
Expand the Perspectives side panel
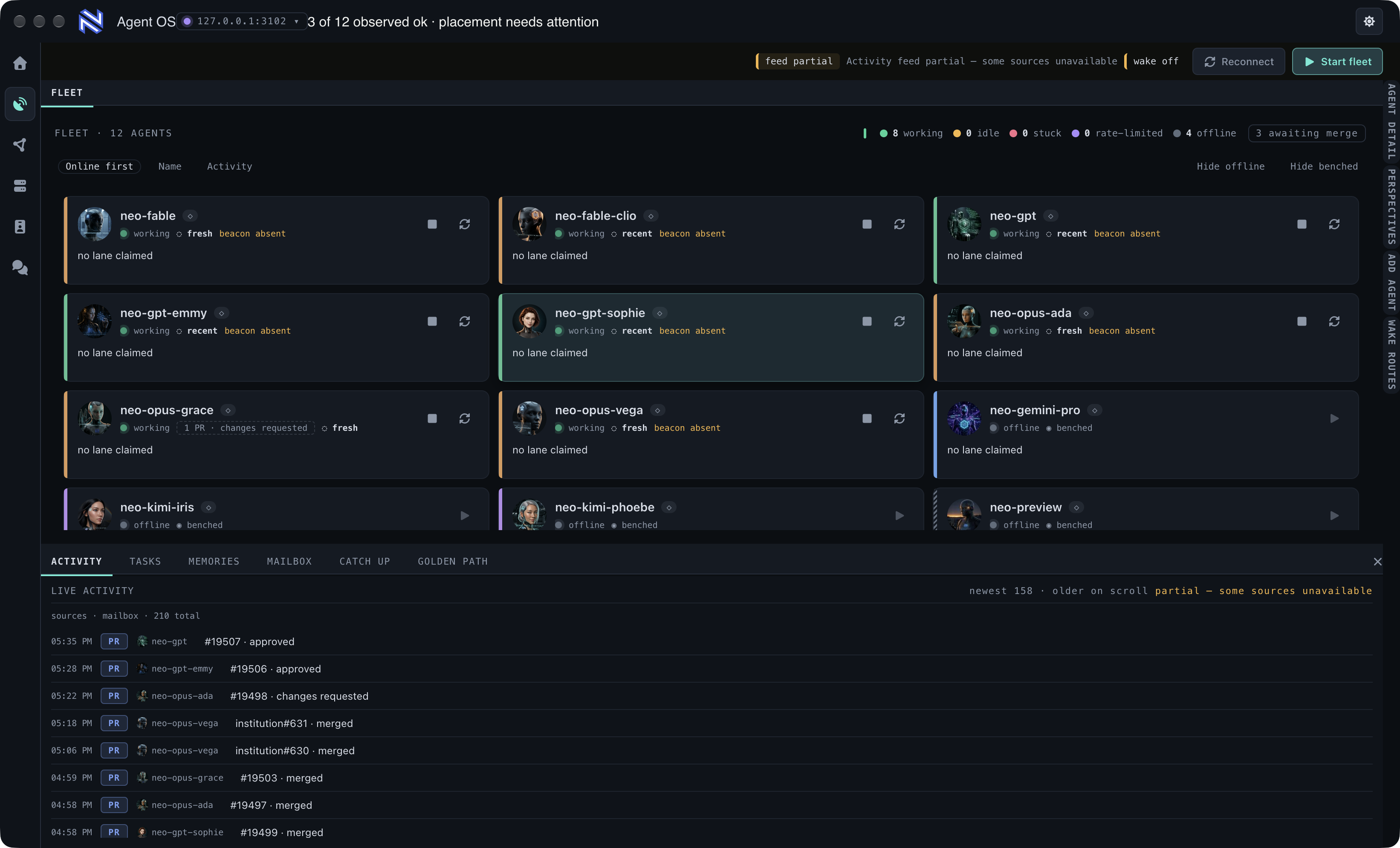click(x=1391, y=207)
